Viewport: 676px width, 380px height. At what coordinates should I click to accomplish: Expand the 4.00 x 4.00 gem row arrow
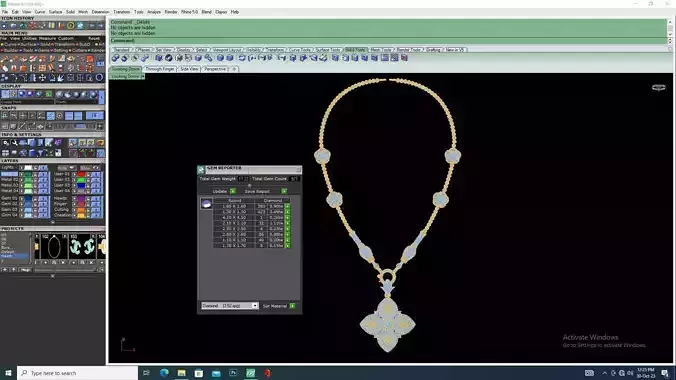point(288,218)
